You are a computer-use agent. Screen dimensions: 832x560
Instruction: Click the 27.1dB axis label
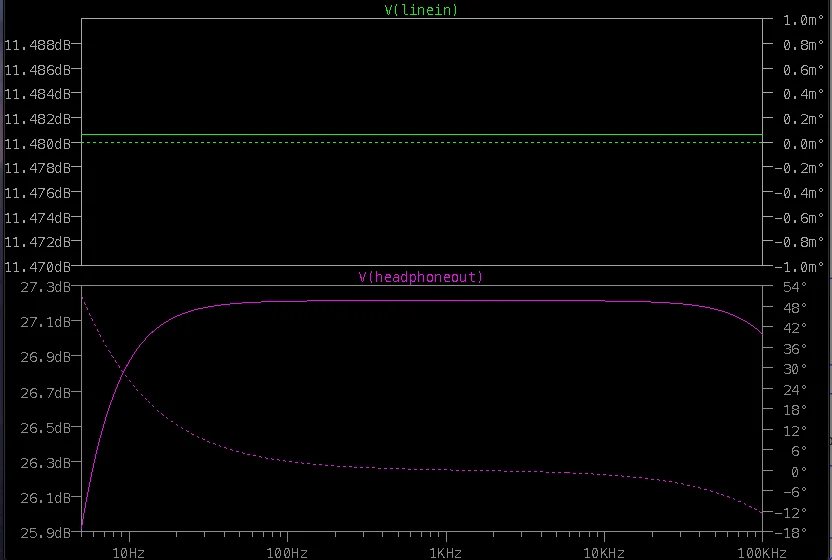(x=46, y=322)
